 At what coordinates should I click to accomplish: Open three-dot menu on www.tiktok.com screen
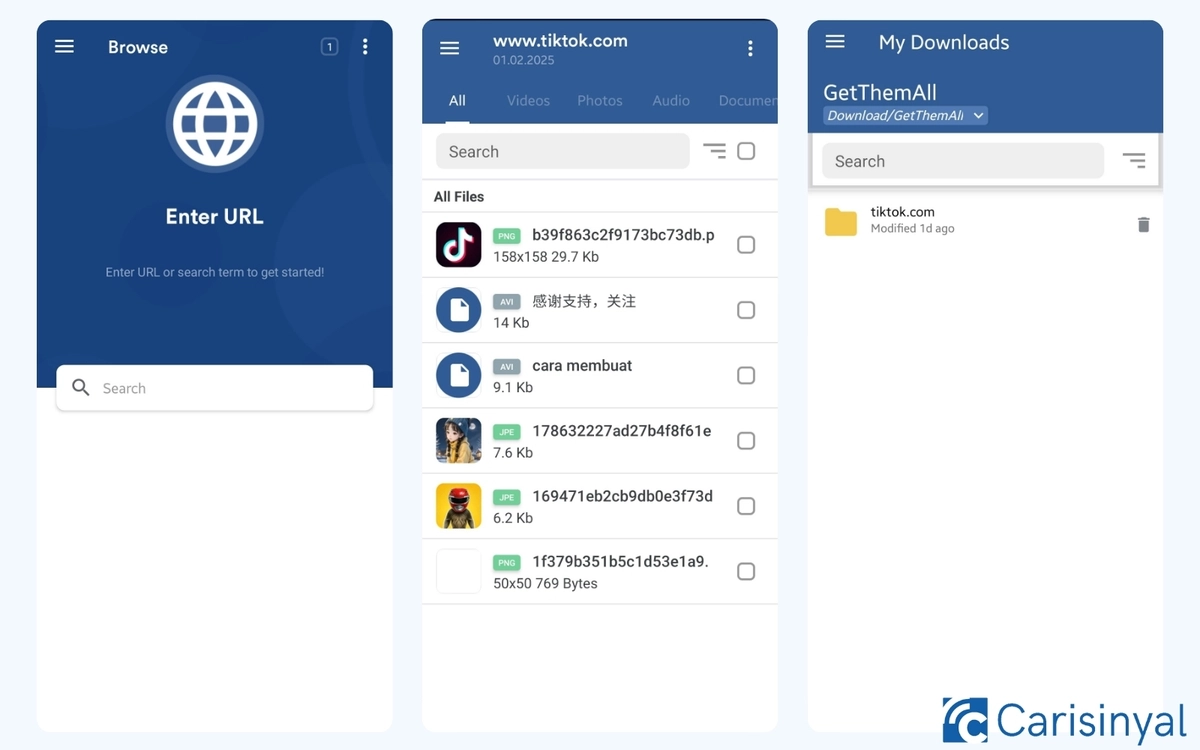click(x=750, y=48)
